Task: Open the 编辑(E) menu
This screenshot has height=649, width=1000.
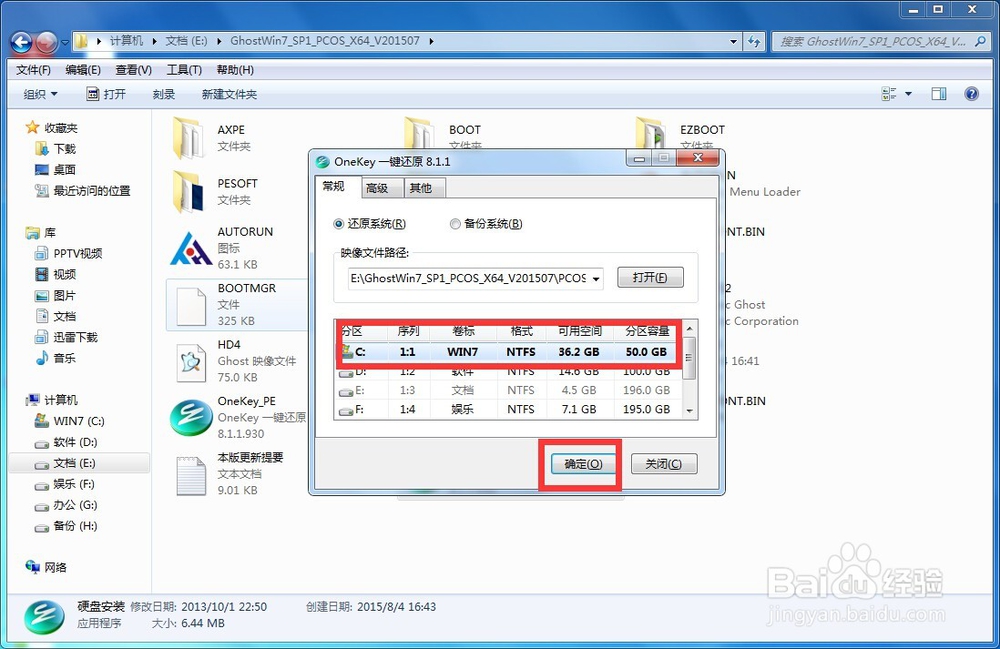Action: tap(83, 70)
